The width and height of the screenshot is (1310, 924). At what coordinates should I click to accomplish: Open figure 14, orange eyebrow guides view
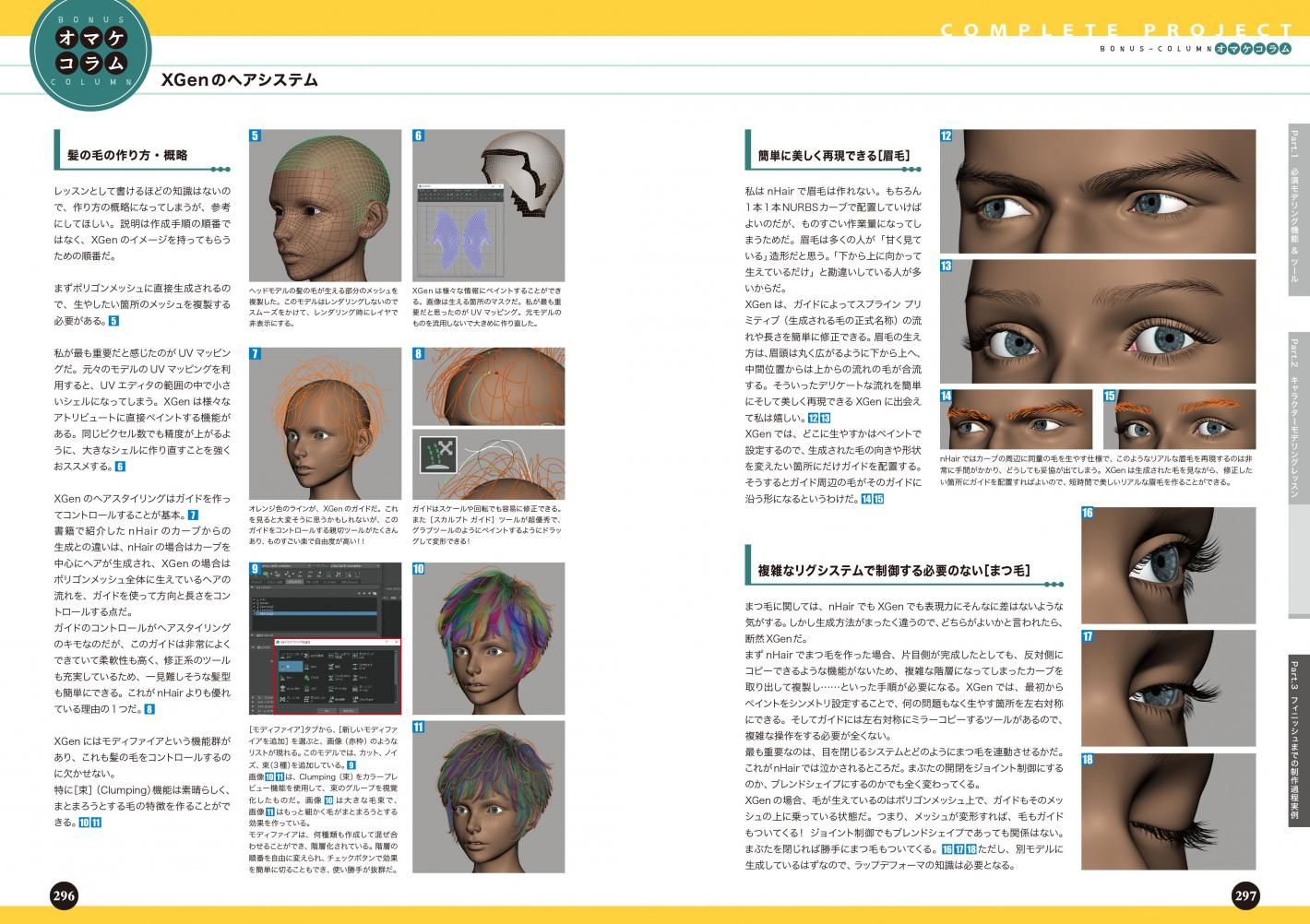point(1016,419)
